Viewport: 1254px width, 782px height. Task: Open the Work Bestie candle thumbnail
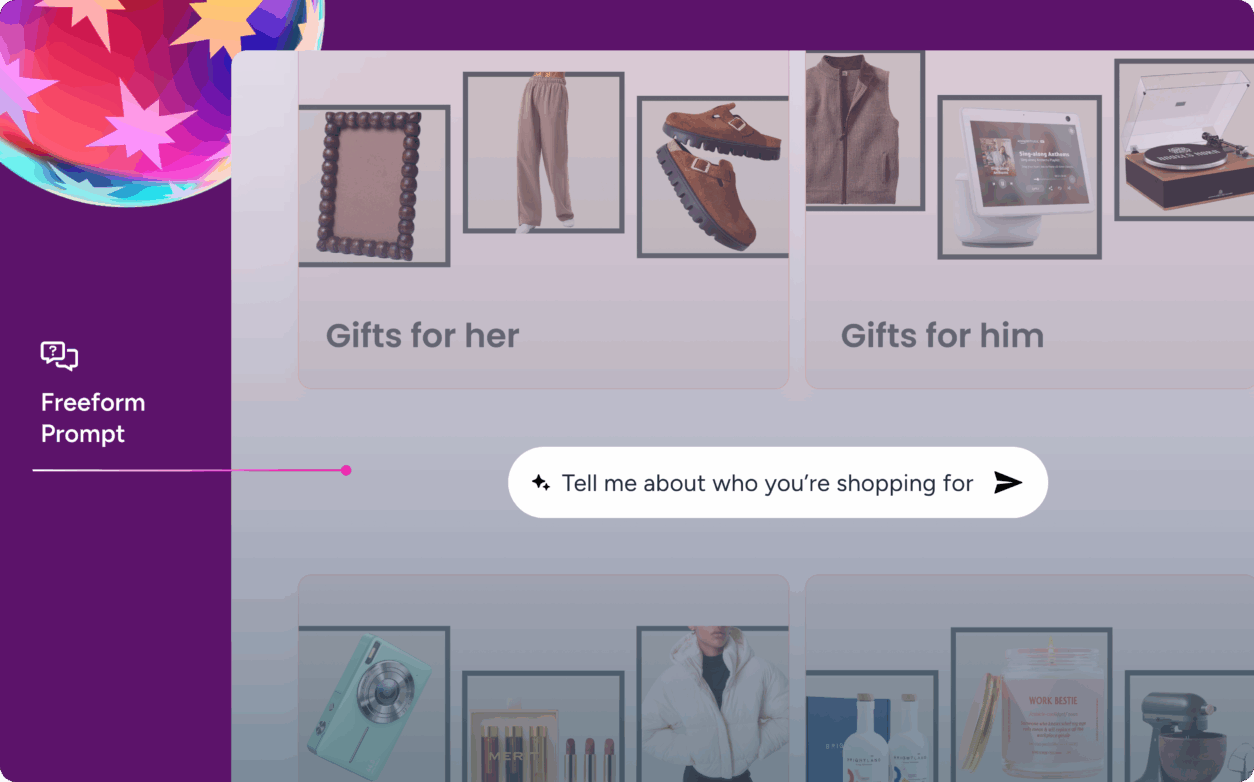coord(1031,705)
